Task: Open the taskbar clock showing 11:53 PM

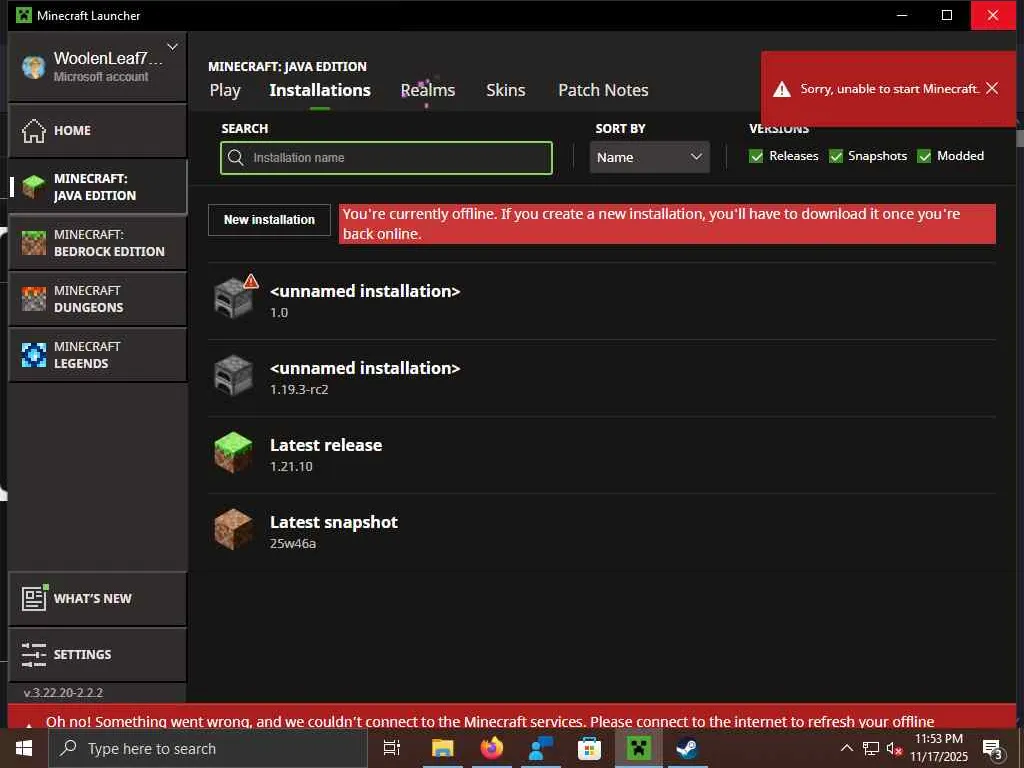Action: pos(939,748)
